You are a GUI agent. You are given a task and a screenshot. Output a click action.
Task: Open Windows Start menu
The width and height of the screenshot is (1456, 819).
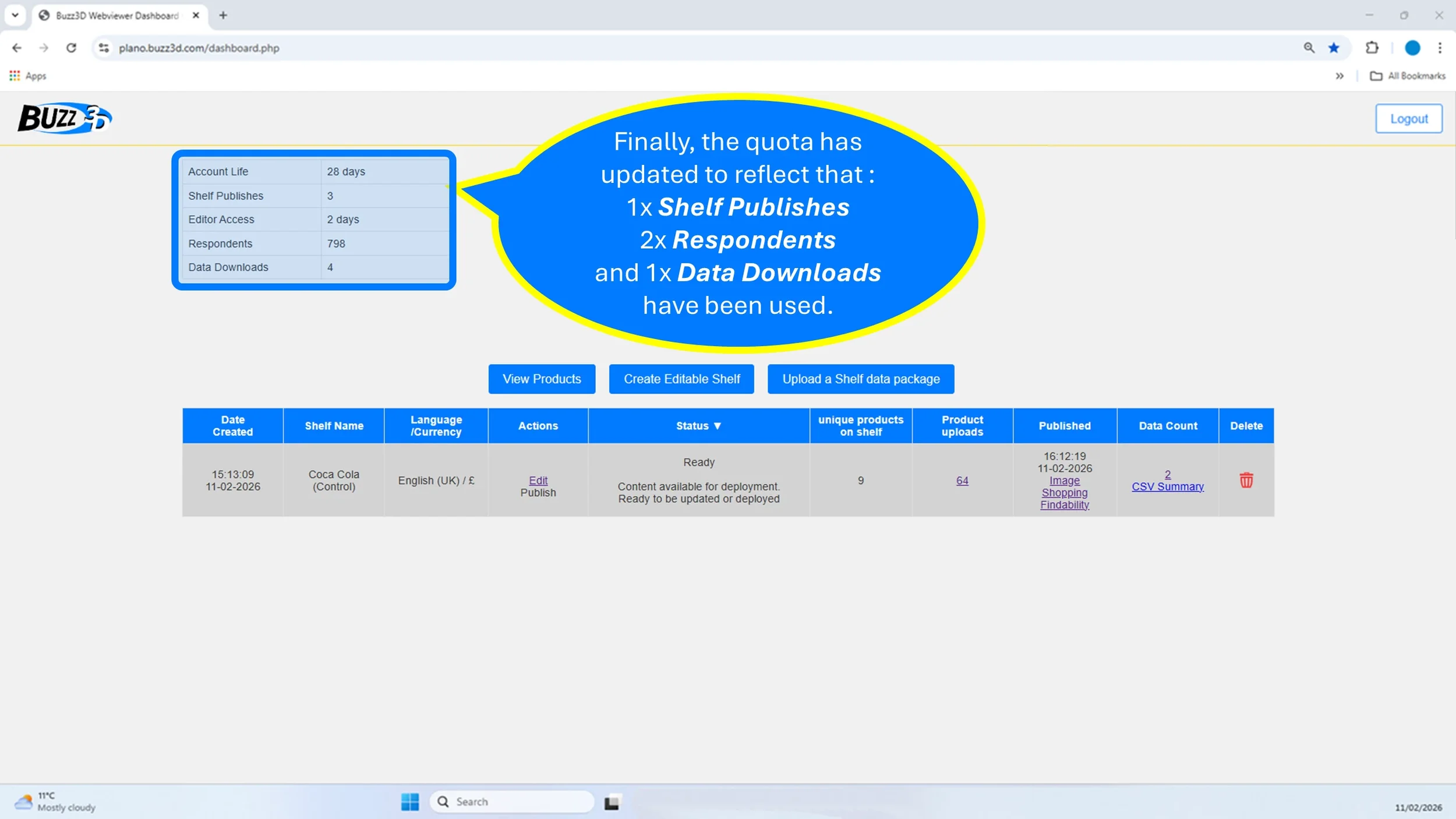tap(409, 802)
